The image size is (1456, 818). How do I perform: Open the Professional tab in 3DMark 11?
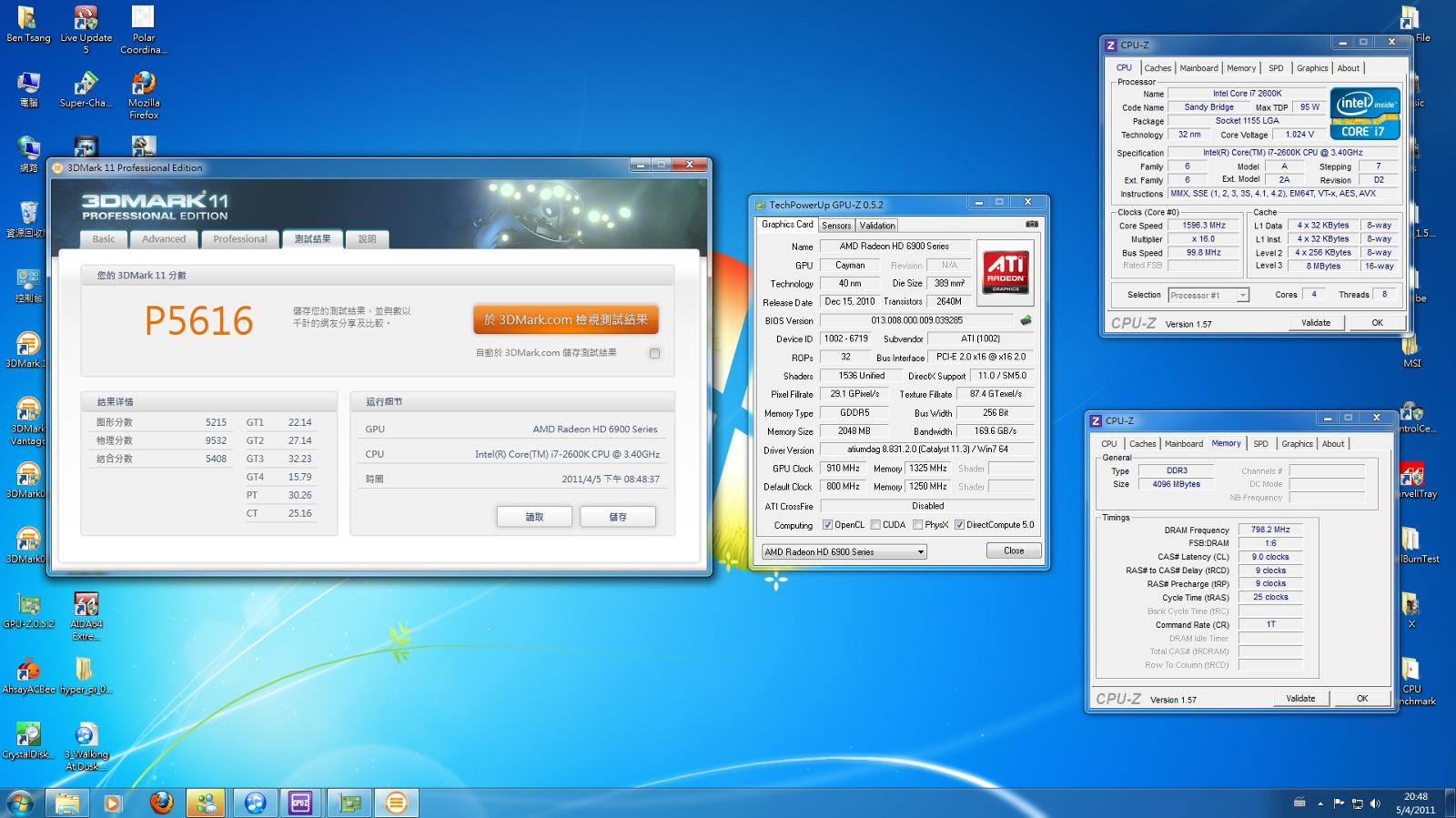[240, 239]
